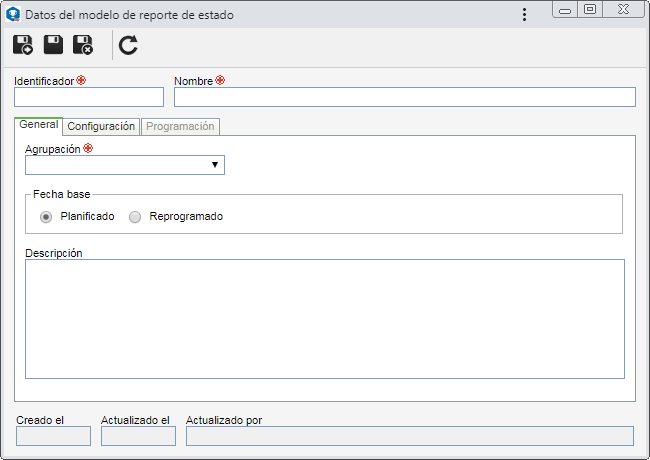
Task: Switch to the Configuración tab
Action: [x=101, y=126]
